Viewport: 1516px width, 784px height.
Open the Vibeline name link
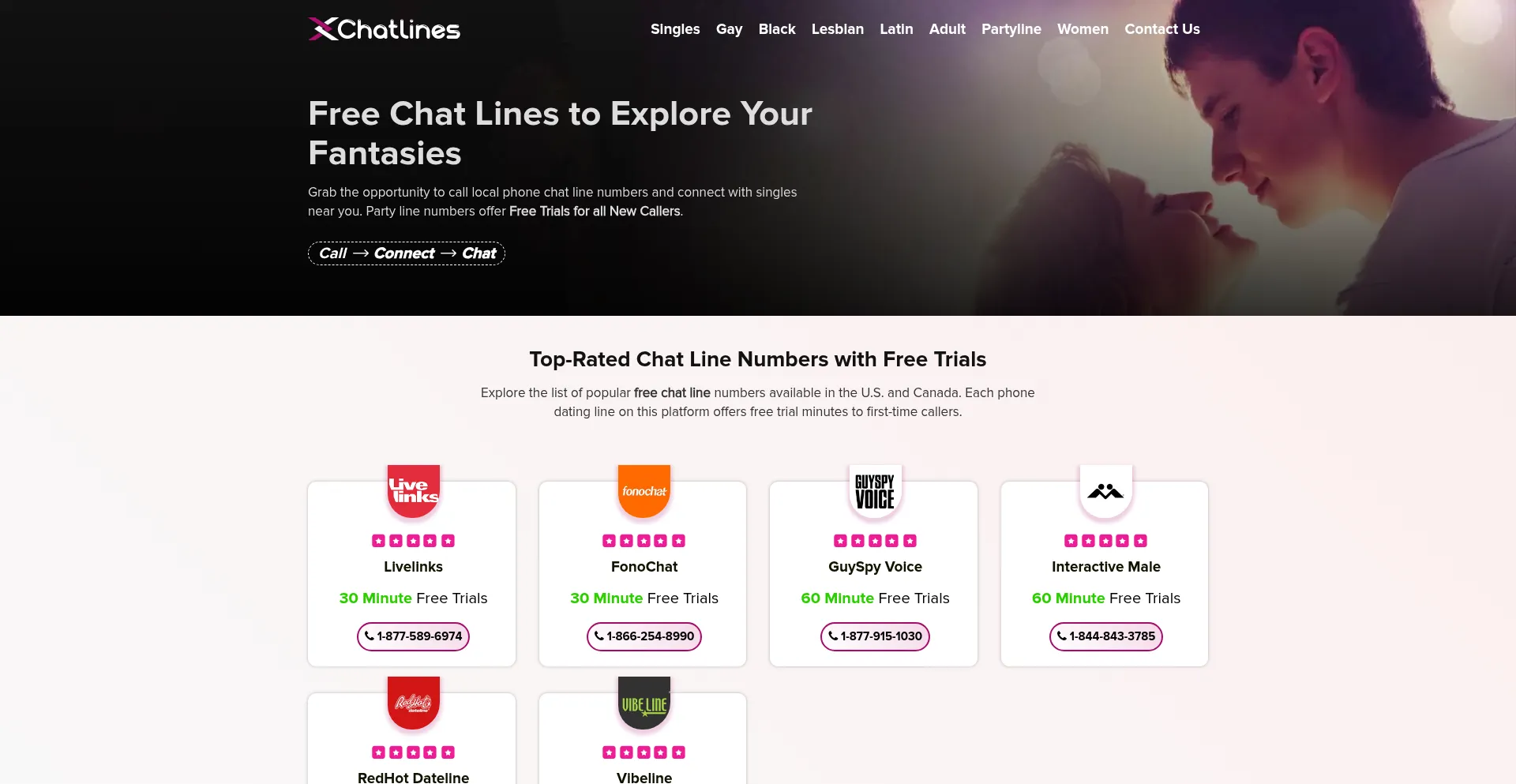[644, 777]
